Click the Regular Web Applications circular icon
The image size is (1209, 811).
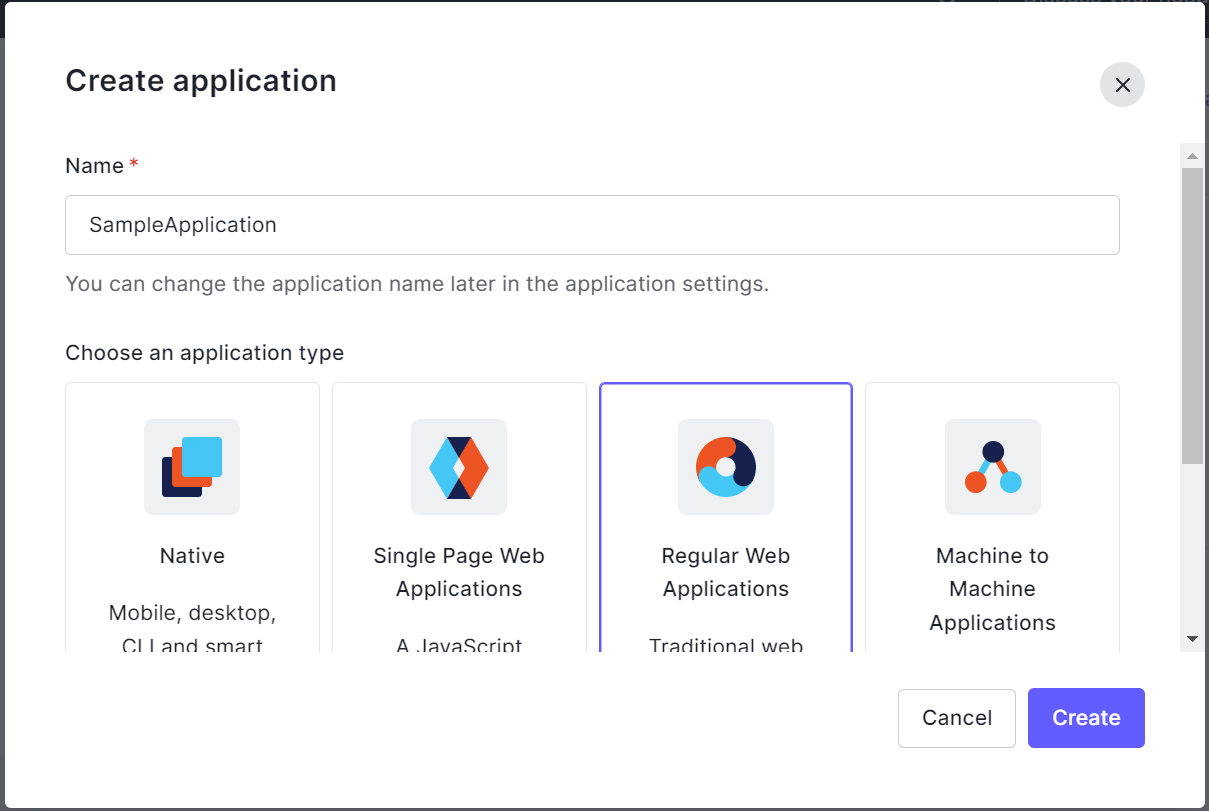pos(726,467)
